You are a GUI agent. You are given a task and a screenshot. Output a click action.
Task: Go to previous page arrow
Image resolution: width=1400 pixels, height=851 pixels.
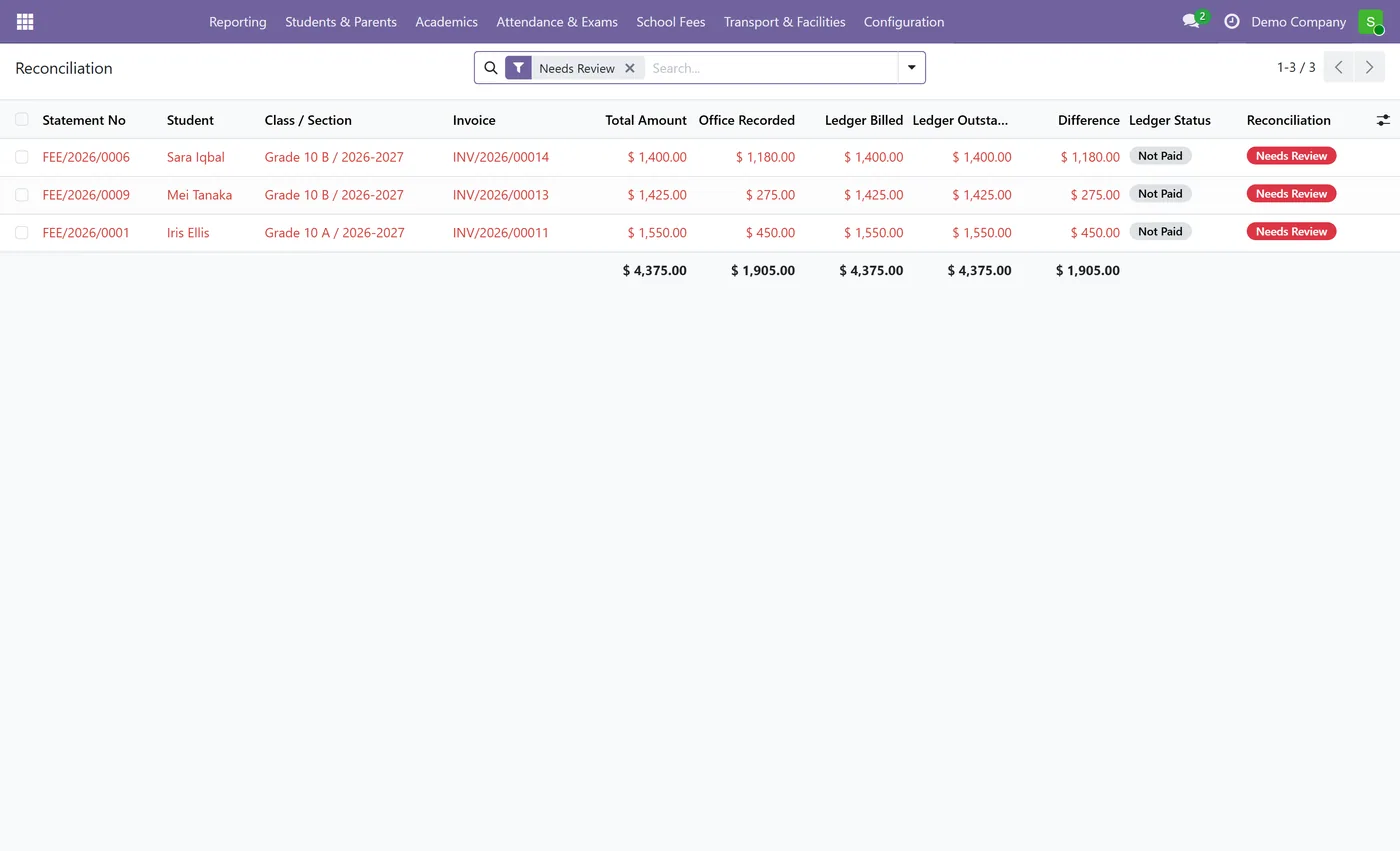1339,68
